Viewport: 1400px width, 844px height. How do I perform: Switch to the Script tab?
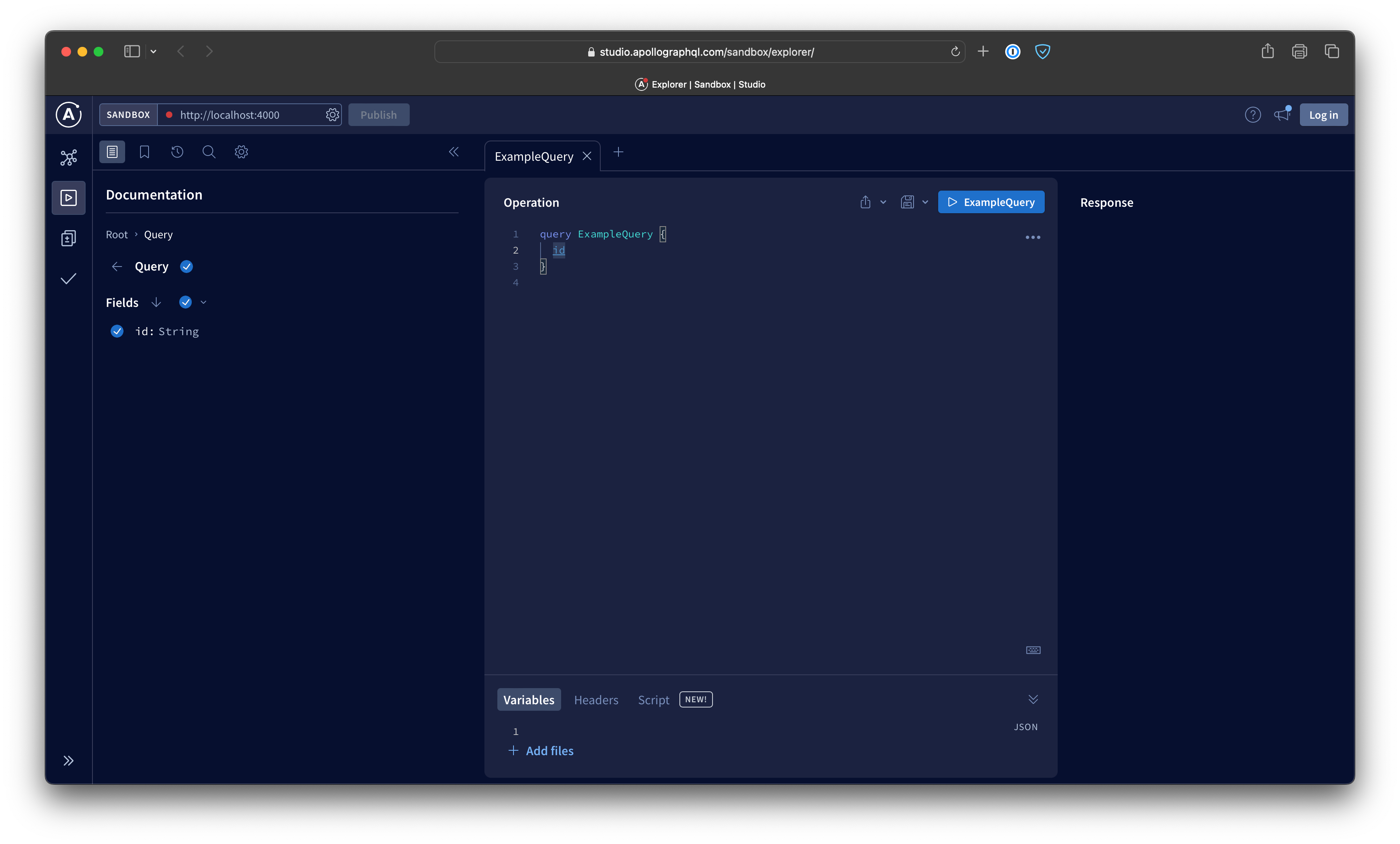(x=654, y=700)
